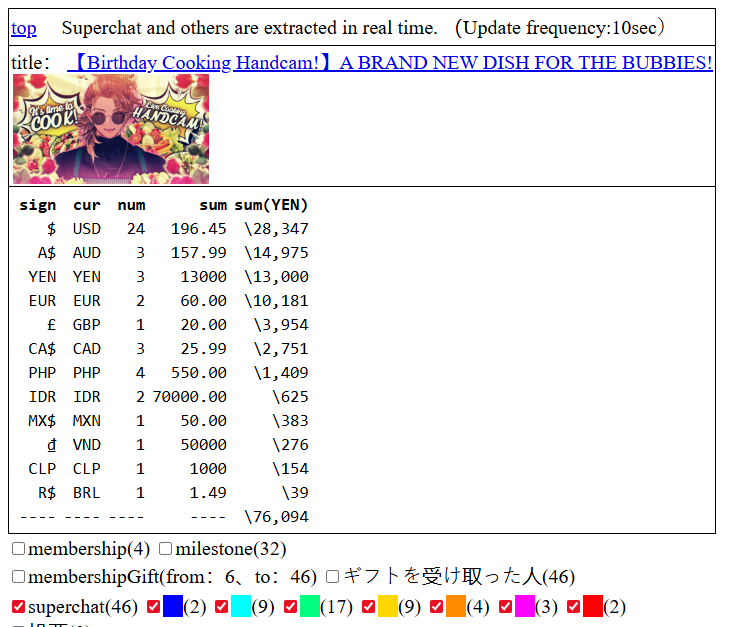
Task: Click the 'cur' column header
Action: (87, 205)
